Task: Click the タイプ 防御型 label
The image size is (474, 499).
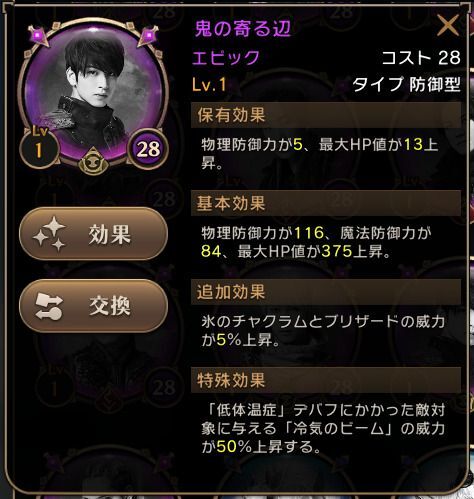Action: 407,84
